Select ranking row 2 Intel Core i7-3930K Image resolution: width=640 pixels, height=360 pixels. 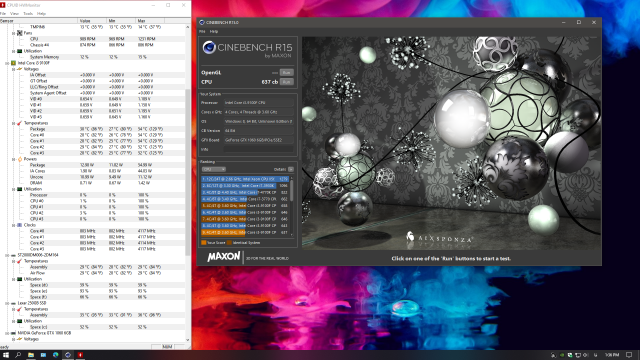(x=245, y=186)
